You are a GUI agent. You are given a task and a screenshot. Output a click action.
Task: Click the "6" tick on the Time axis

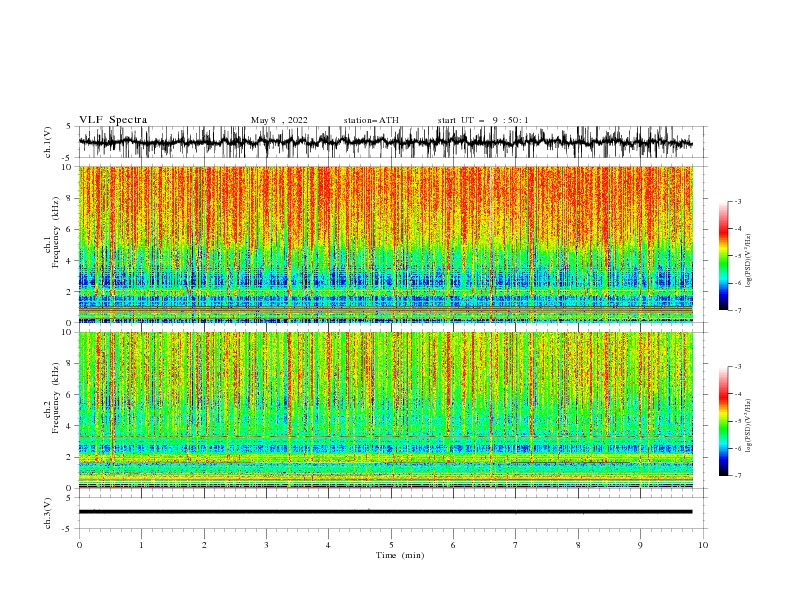coord(453,545)
